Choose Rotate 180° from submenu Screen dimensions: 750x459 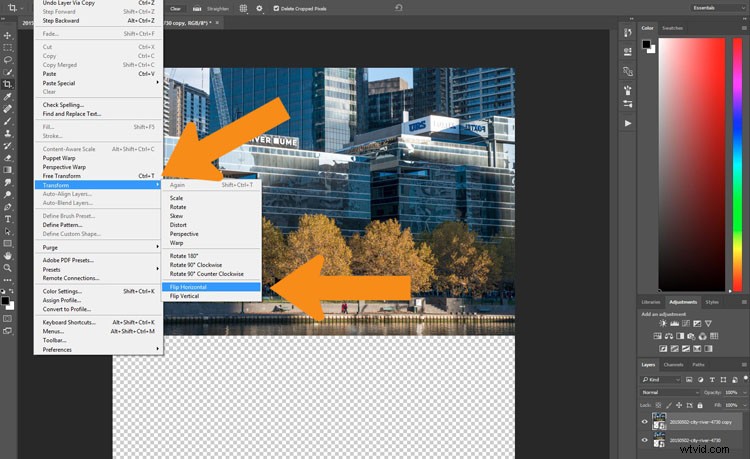[x=212, y=256]
